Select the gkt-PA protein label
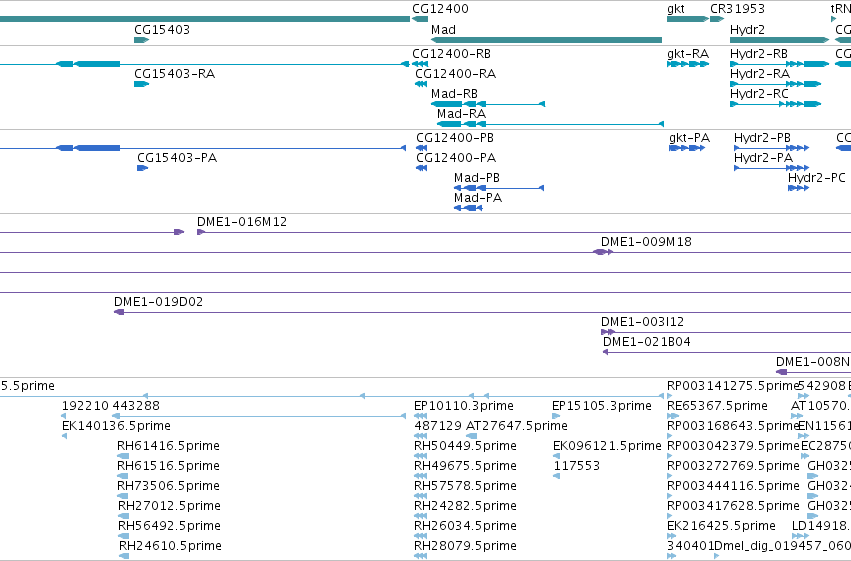The height and width of the screenshot is (561, 851). click(x=689, y=138)
